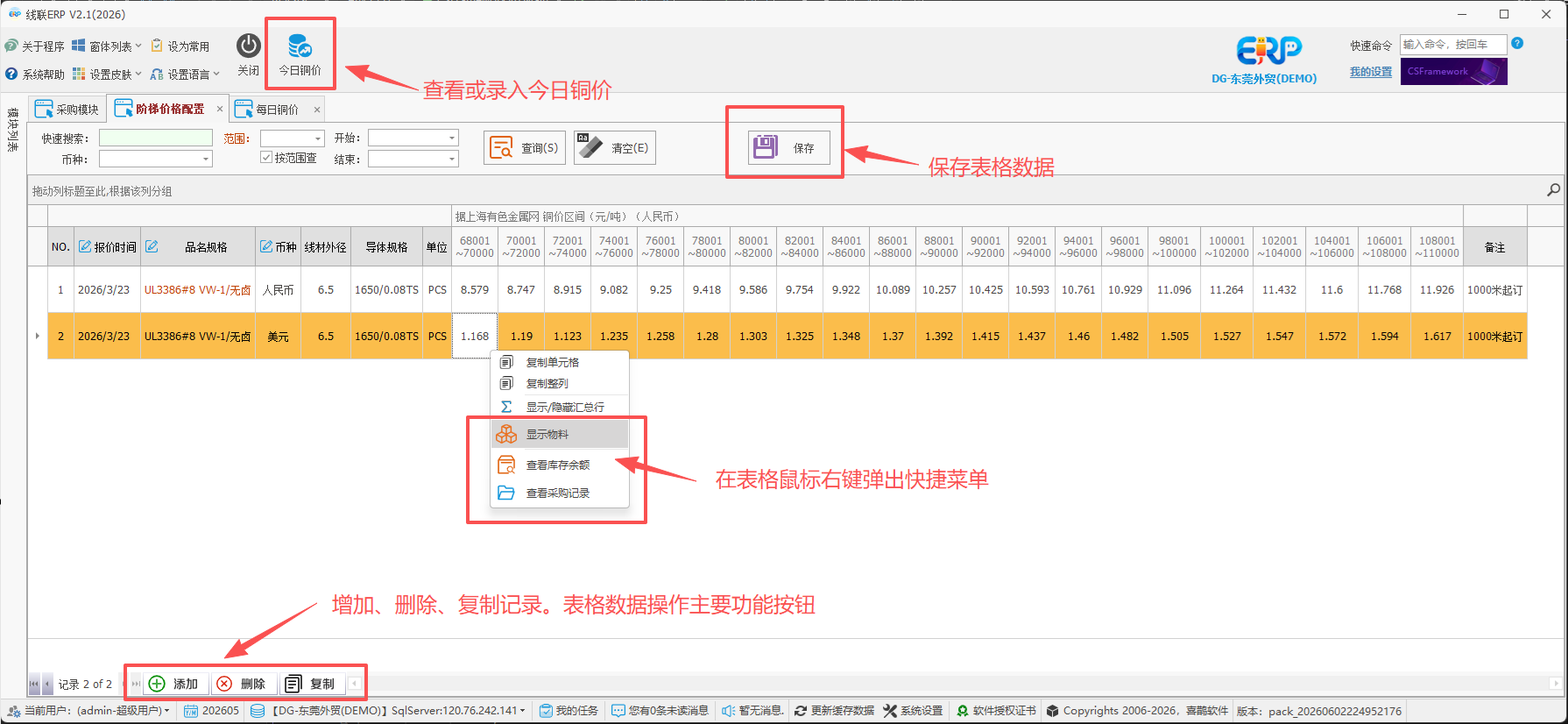
Task: Click 设为常用 toolbar item
Action: coord(180,46)
